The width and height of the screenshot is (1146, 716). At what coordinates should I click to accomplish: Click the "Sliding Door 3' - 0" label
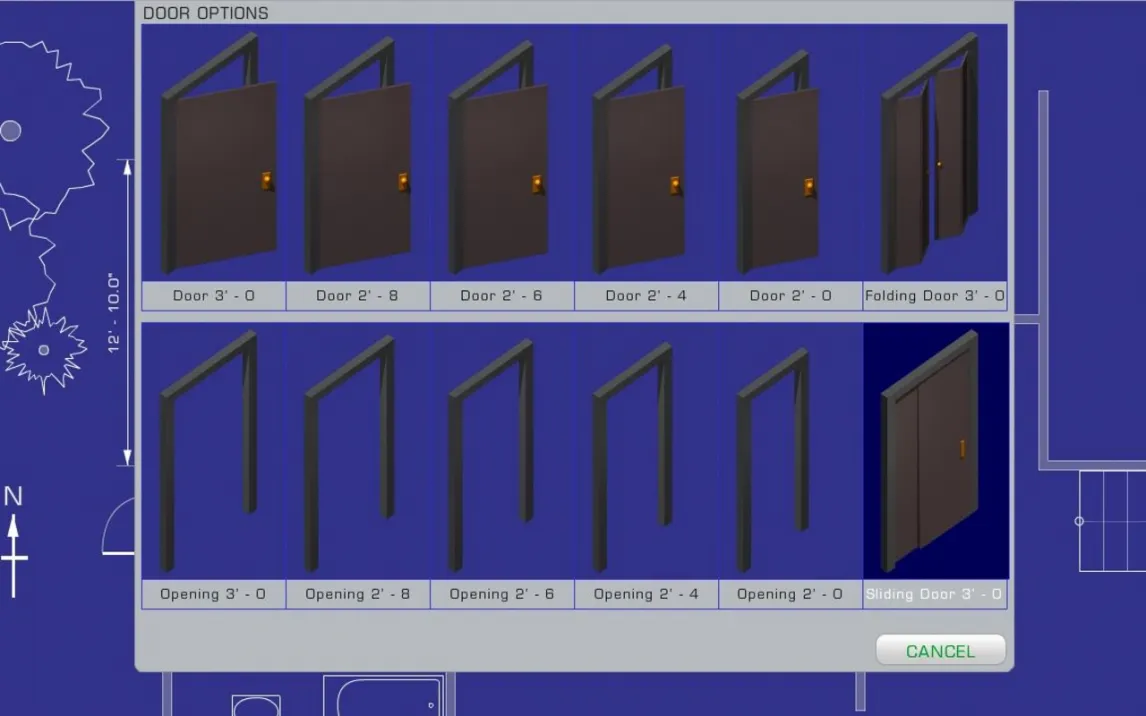pos(934,594)
